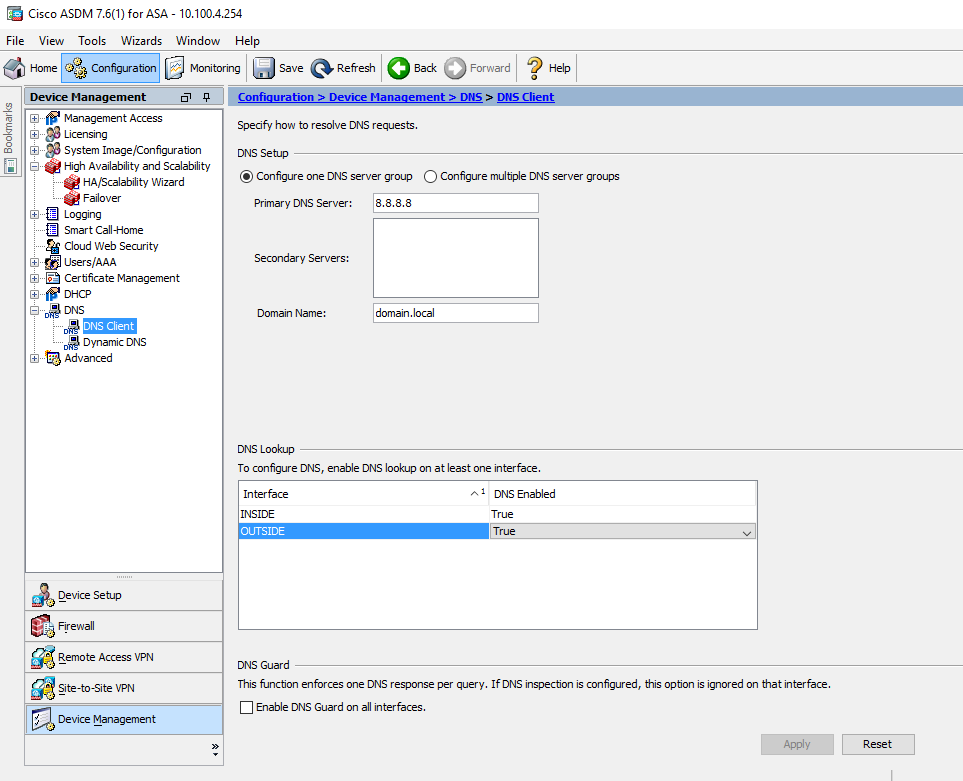This screenshot has width=963, height=781.
Task: Expand the Certificate Management tree node
Action: click(35, 278)
